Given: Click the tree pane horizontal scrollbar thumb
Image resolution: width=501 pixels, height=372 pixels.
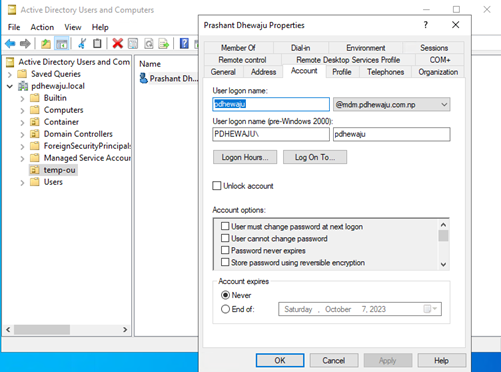Looking at the screenshot, I should [x=42, y=330].
